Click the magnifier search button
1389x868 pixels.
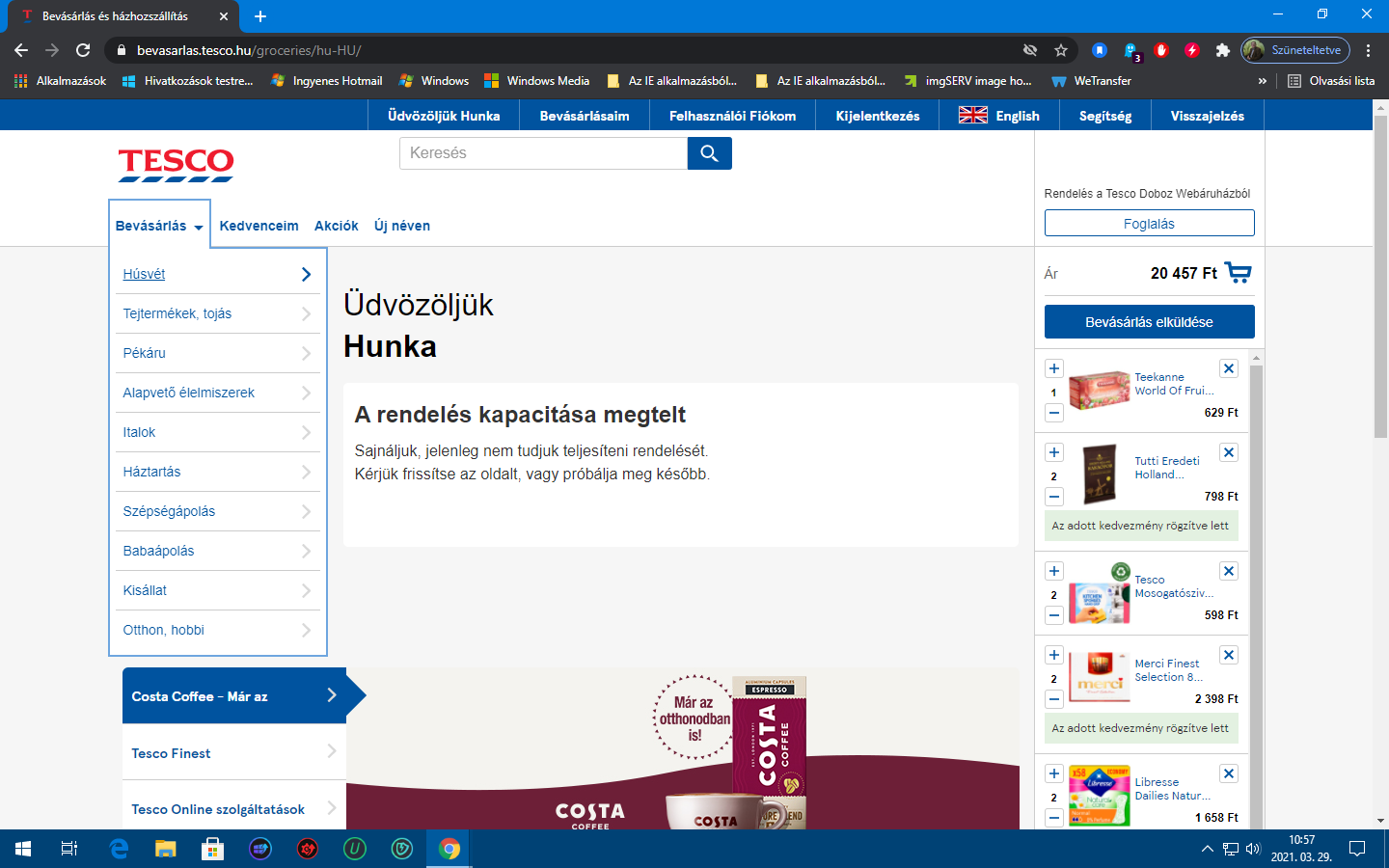click(x=709, y=153)
